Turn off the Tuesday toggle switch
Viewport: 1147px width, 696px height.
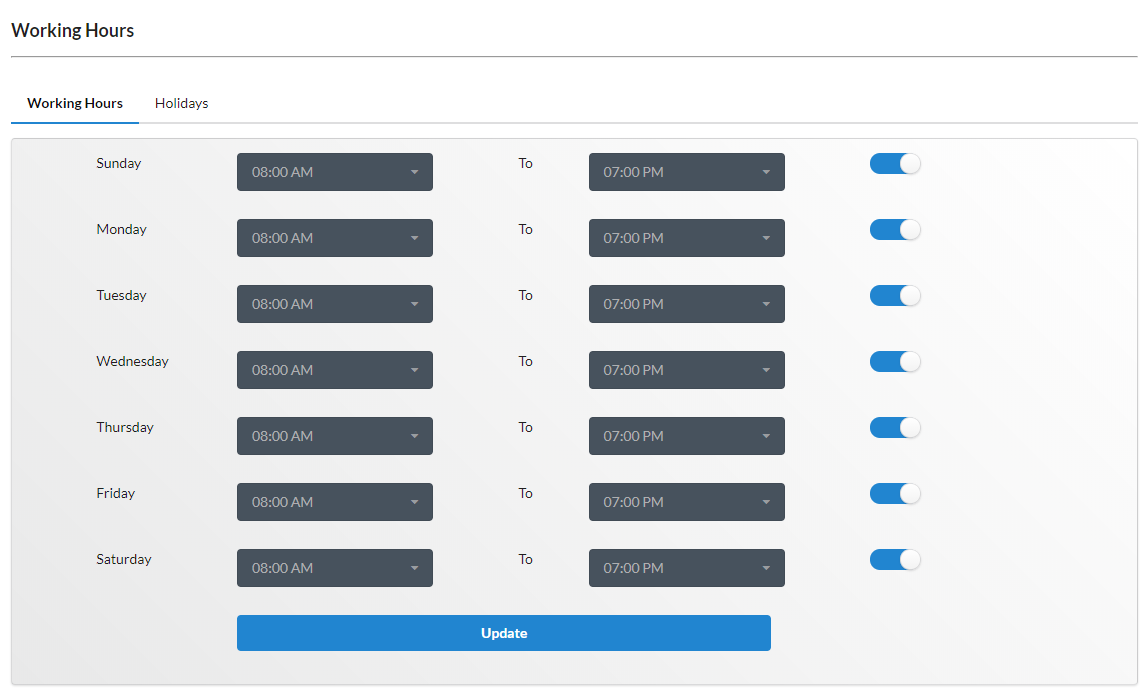(895, 295)
